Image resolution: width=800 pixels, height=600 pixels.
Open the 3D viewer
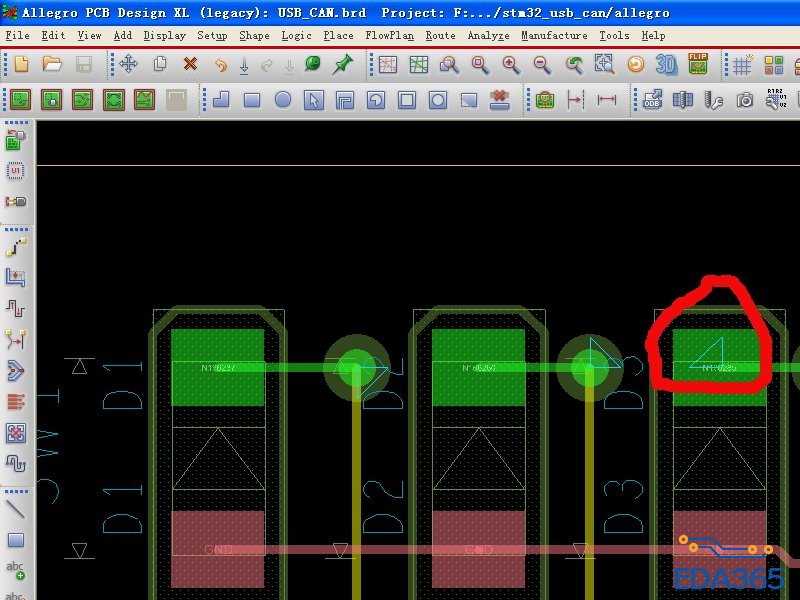tap(666, 65)
